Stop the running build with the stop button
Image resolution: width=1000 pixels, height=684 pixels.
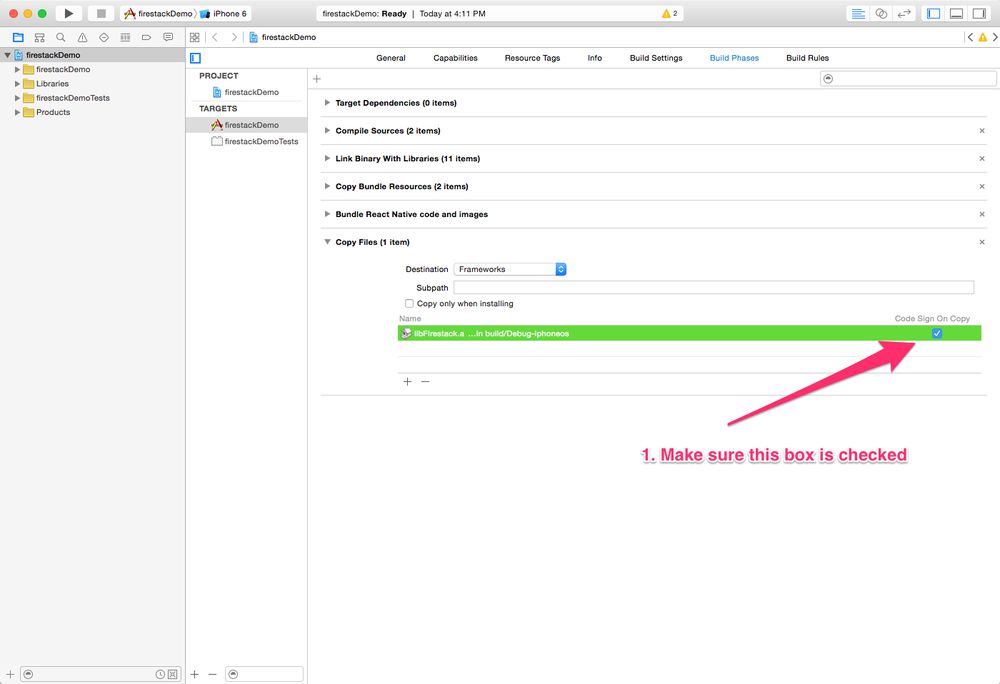101,13
